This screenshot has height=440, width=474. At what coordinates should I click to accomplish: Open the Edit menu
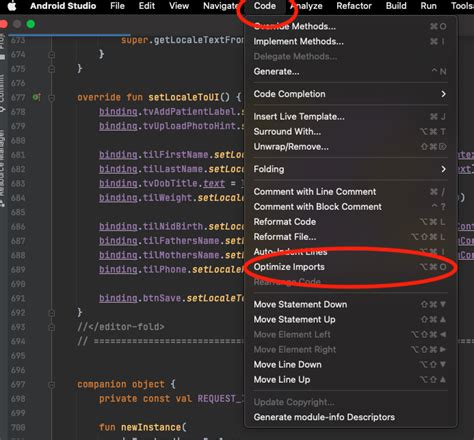click(147, 6)
